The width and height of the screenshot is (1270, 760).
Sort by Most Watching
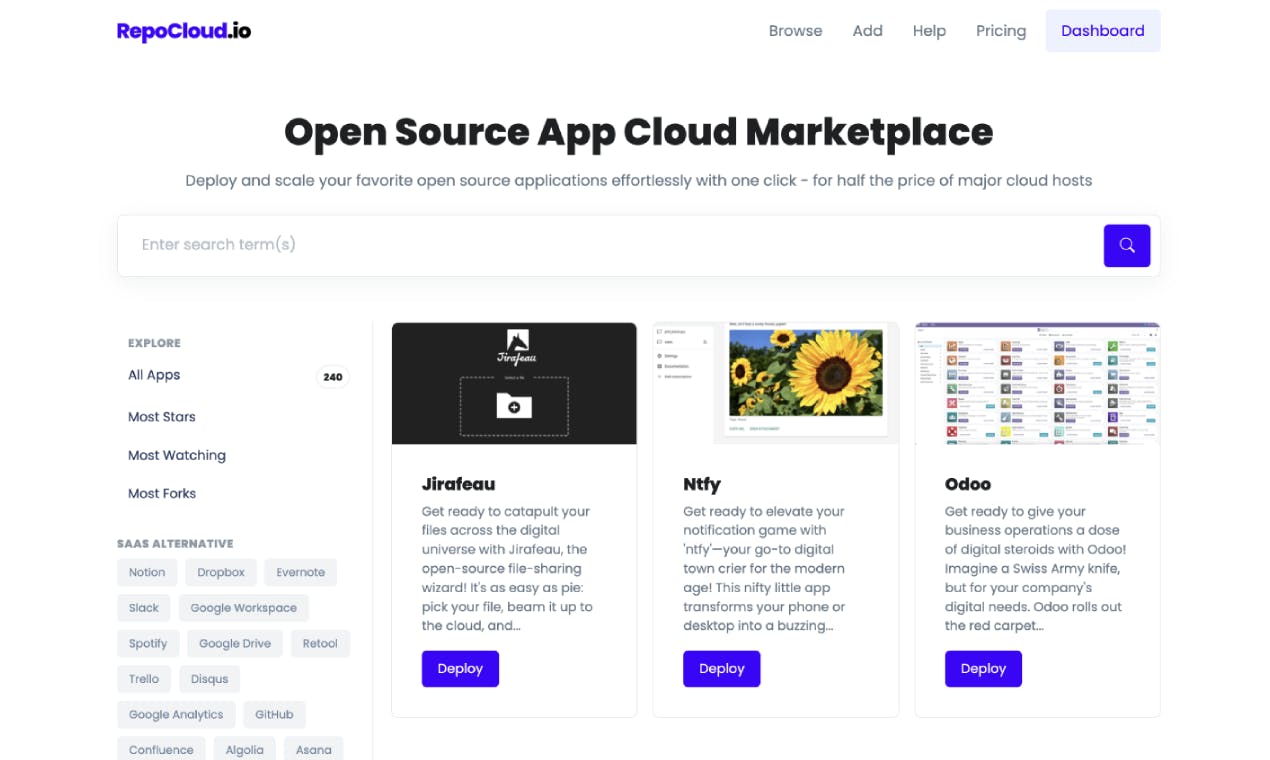[x=177, y=455]
